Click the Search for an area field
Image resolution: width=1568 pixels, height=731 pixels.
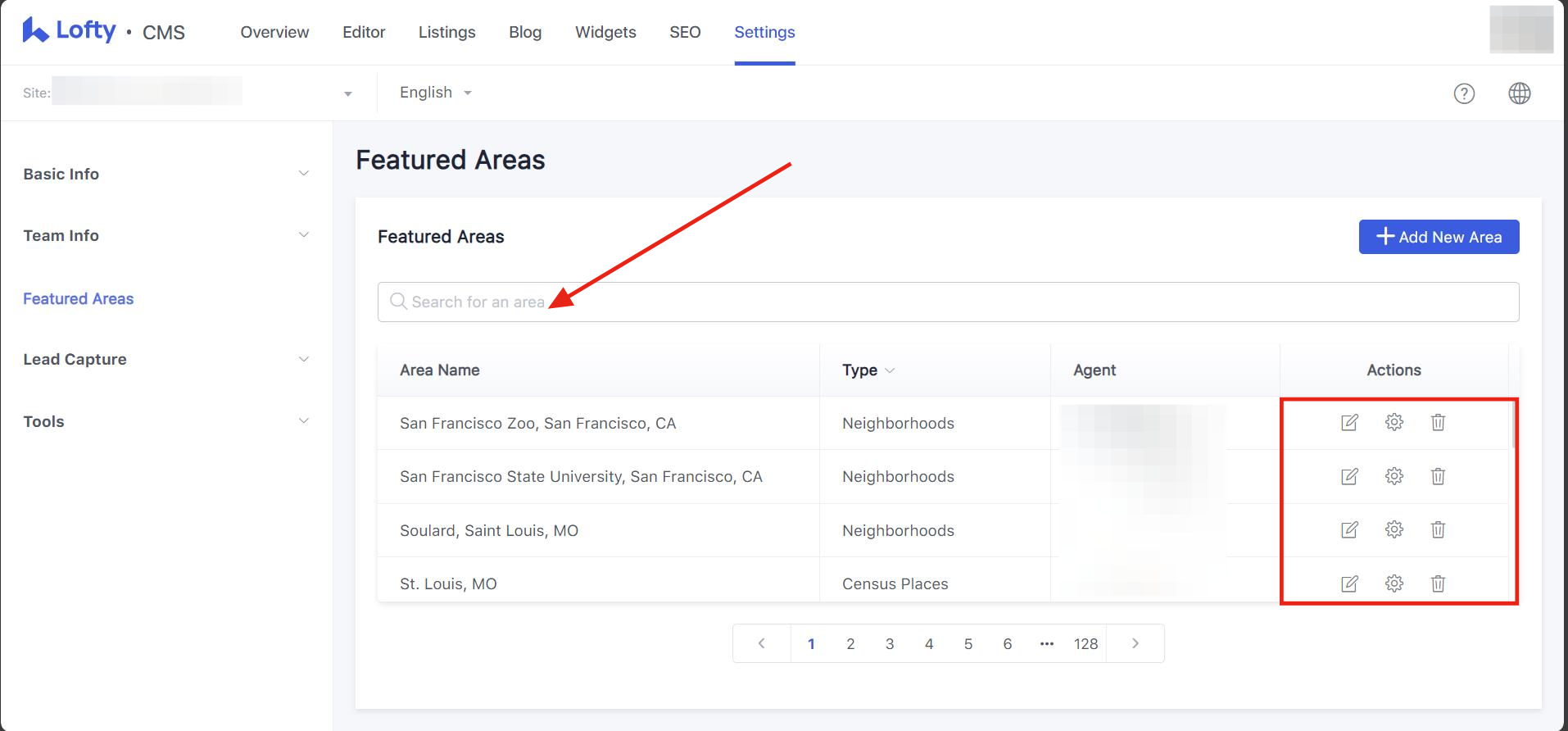tap(948, 302)
